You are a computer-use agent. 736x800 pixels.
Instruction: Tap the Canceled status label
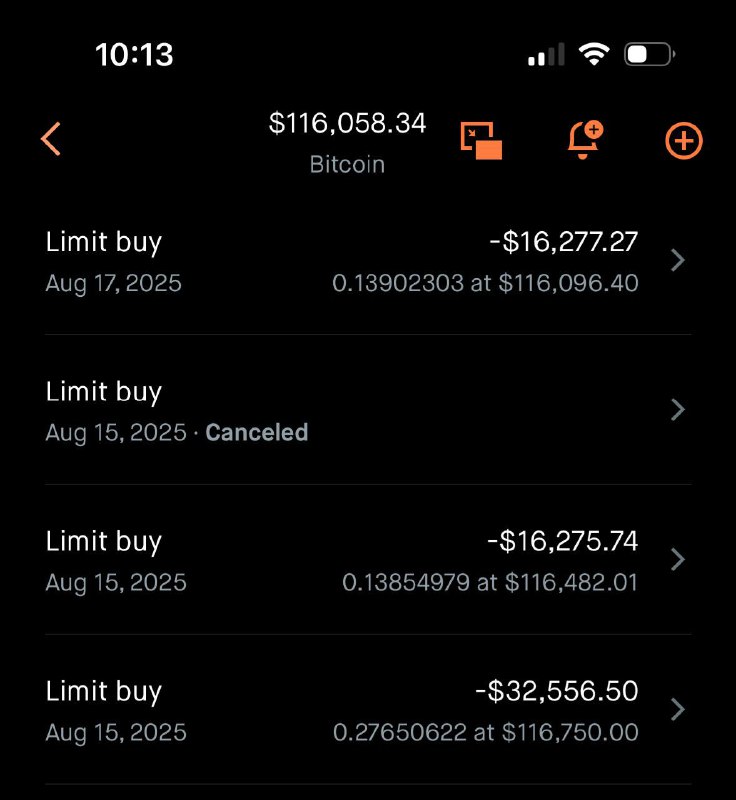click(x=257, y=432)
